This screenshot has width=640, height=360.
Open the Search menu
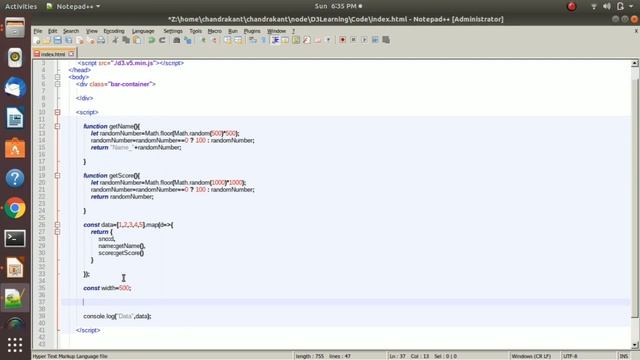click(x=71, y=31)
